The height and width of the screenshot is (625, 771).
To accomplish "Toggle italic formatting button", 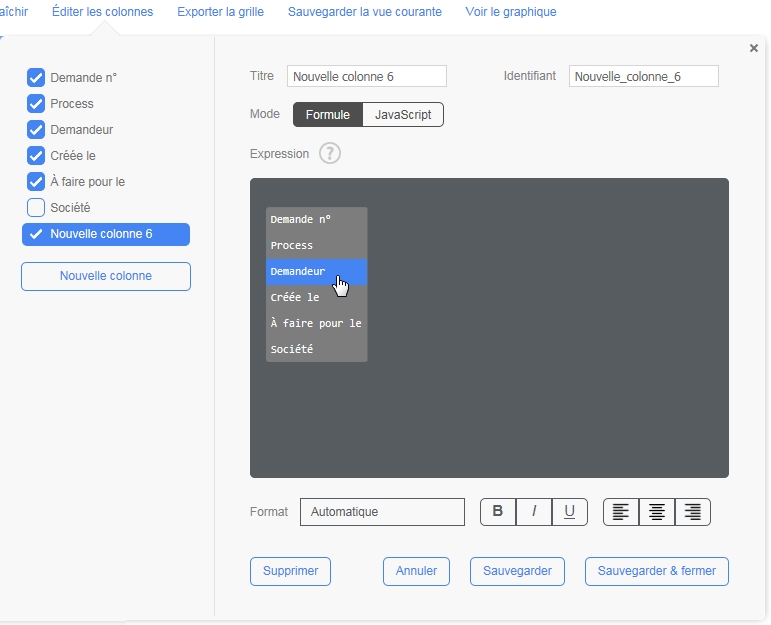I will (534, 512).
